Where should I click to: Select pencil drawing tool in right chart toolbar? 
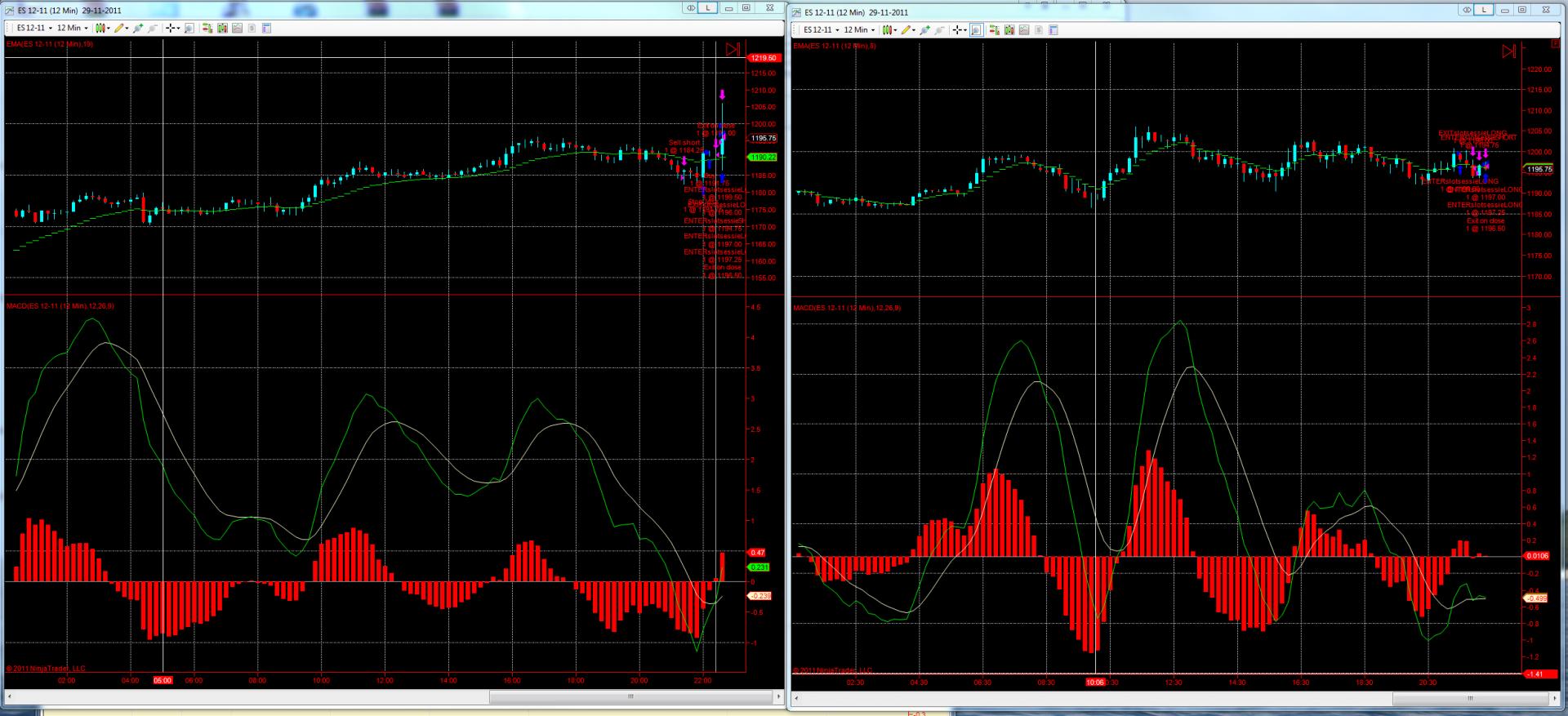[x=906, y=30]
